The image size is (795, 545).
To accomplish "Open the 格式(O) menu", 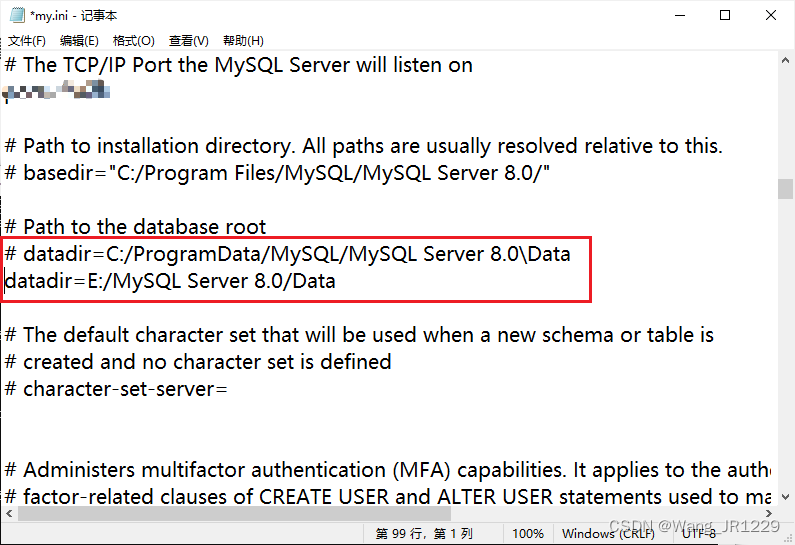I will point(133,41).
